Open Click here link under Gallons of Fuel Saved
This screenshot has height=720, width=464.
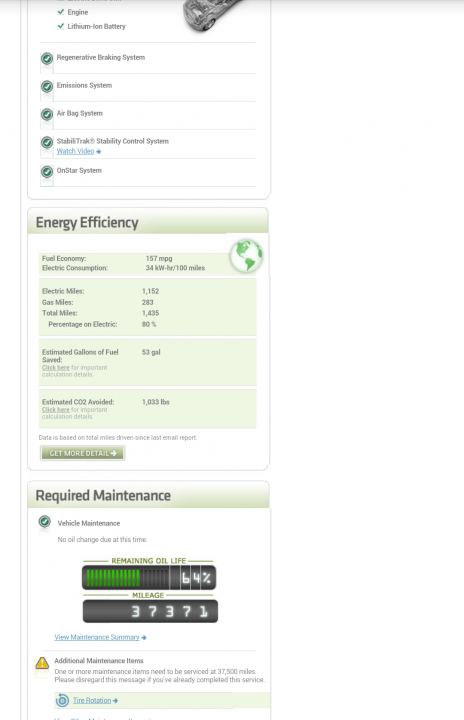tap(56, 368)
